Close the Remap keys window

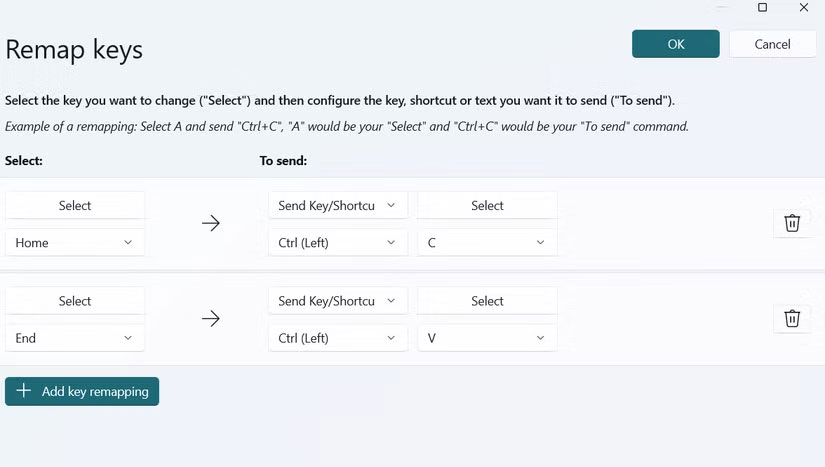[804, 8]
